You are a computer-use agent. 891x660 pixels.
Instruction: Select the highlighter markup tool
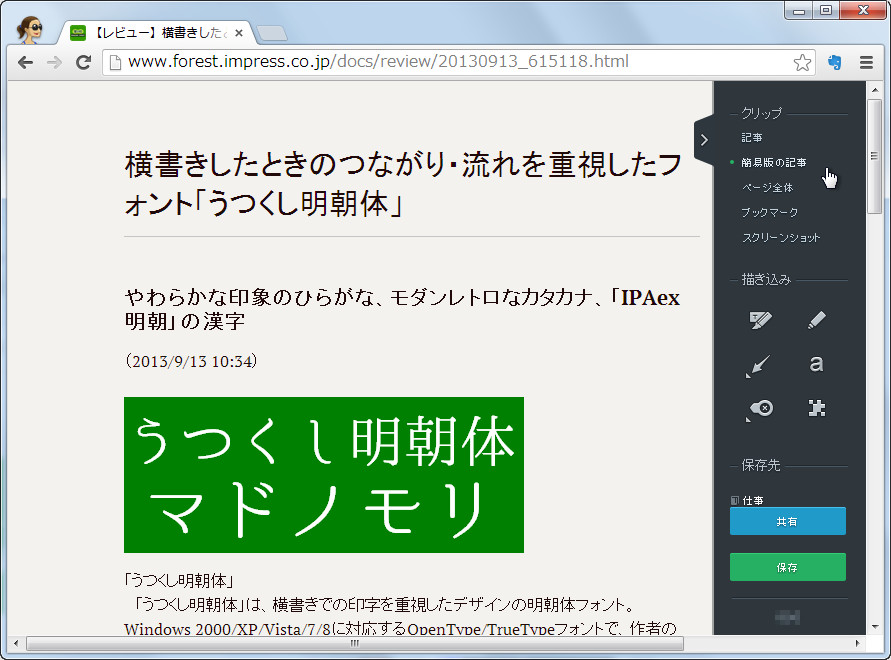point(760,318)
